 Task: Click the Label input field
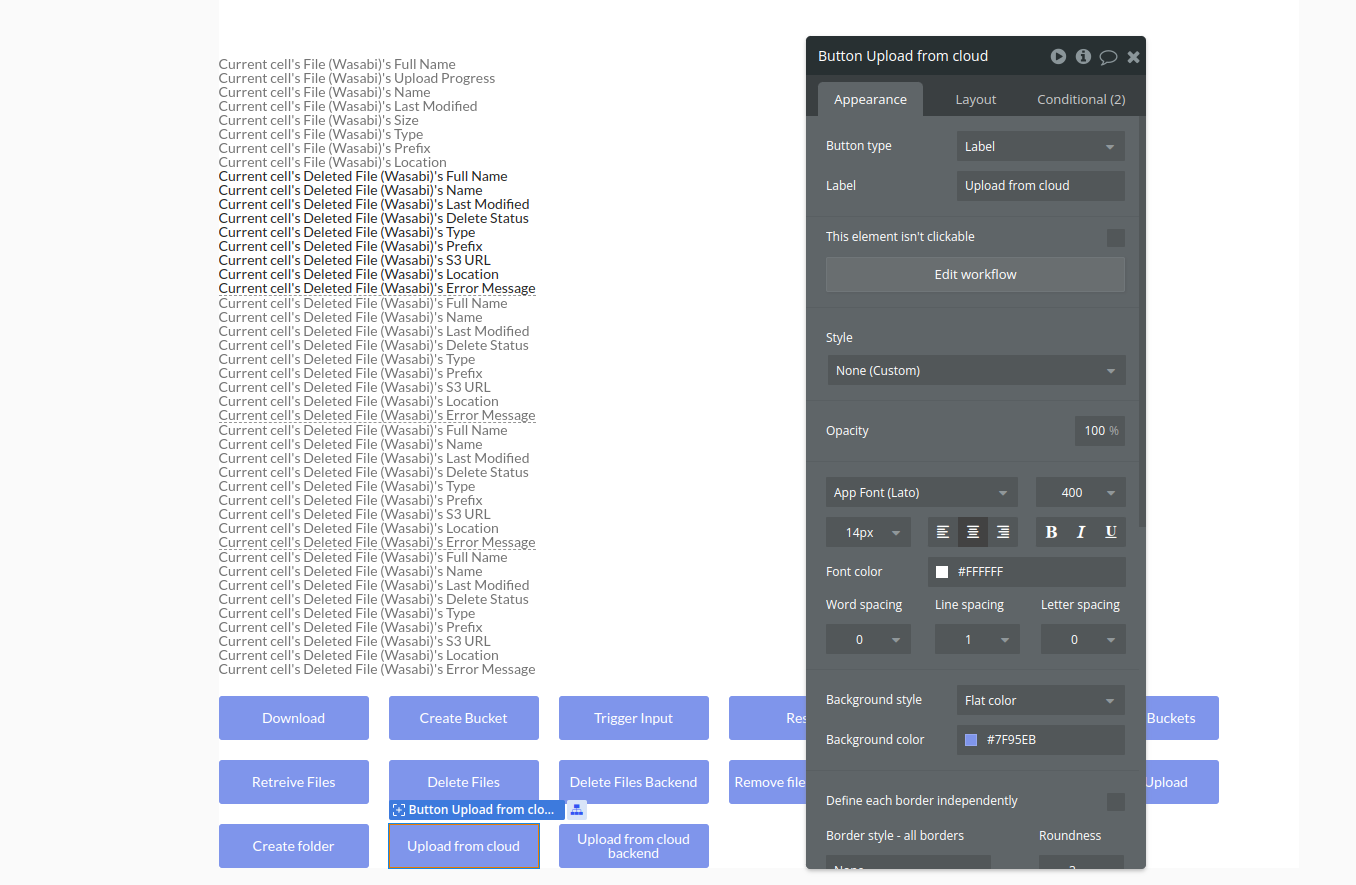pos(1041,186)
